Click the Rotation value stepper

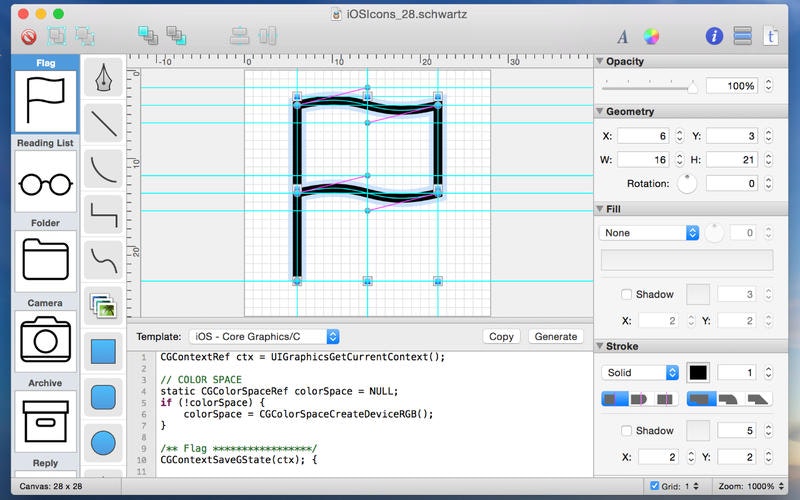click(768, 184)
